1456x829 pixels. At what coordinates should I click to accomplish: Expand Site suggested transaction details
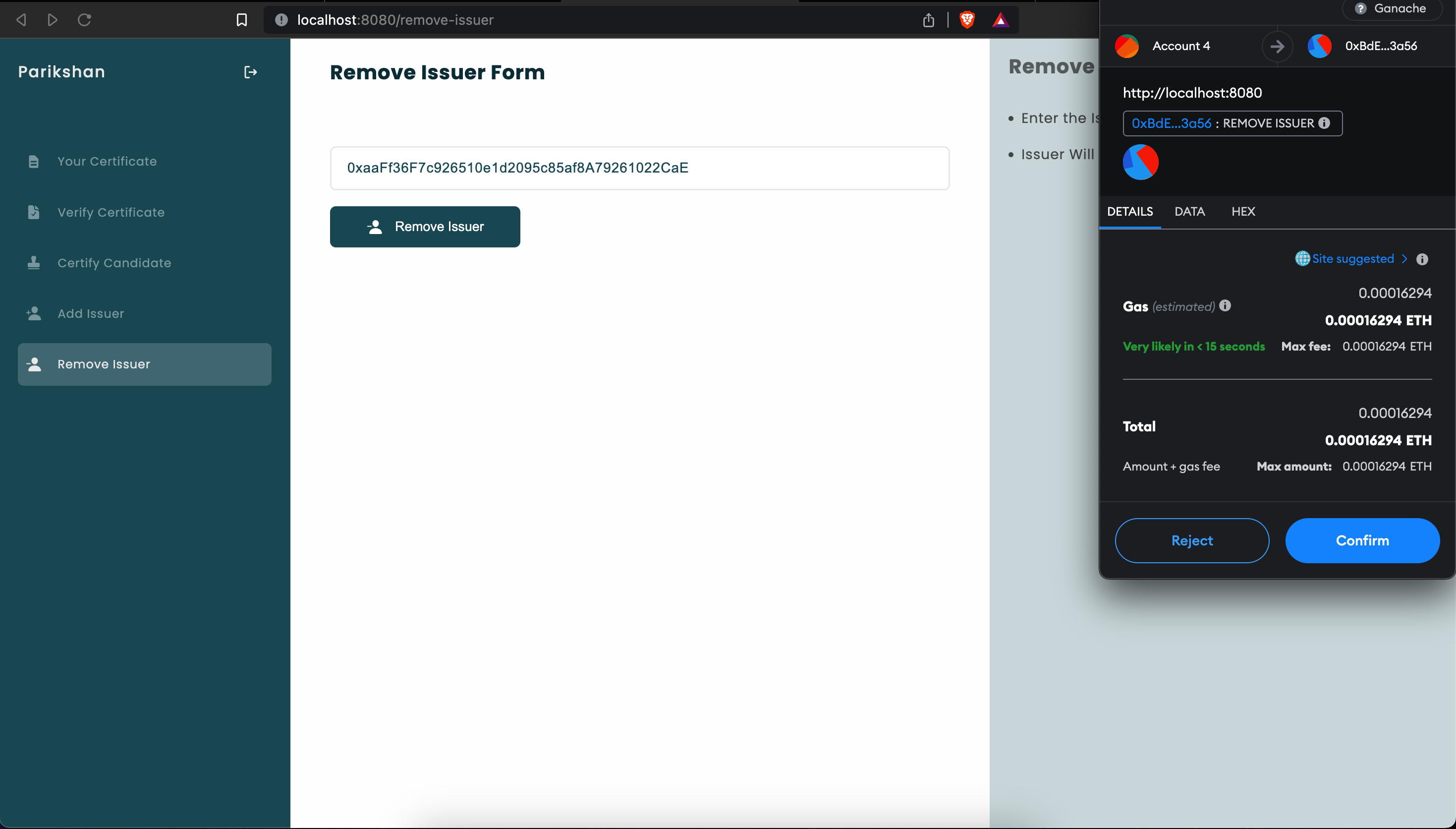[1405, 259]
